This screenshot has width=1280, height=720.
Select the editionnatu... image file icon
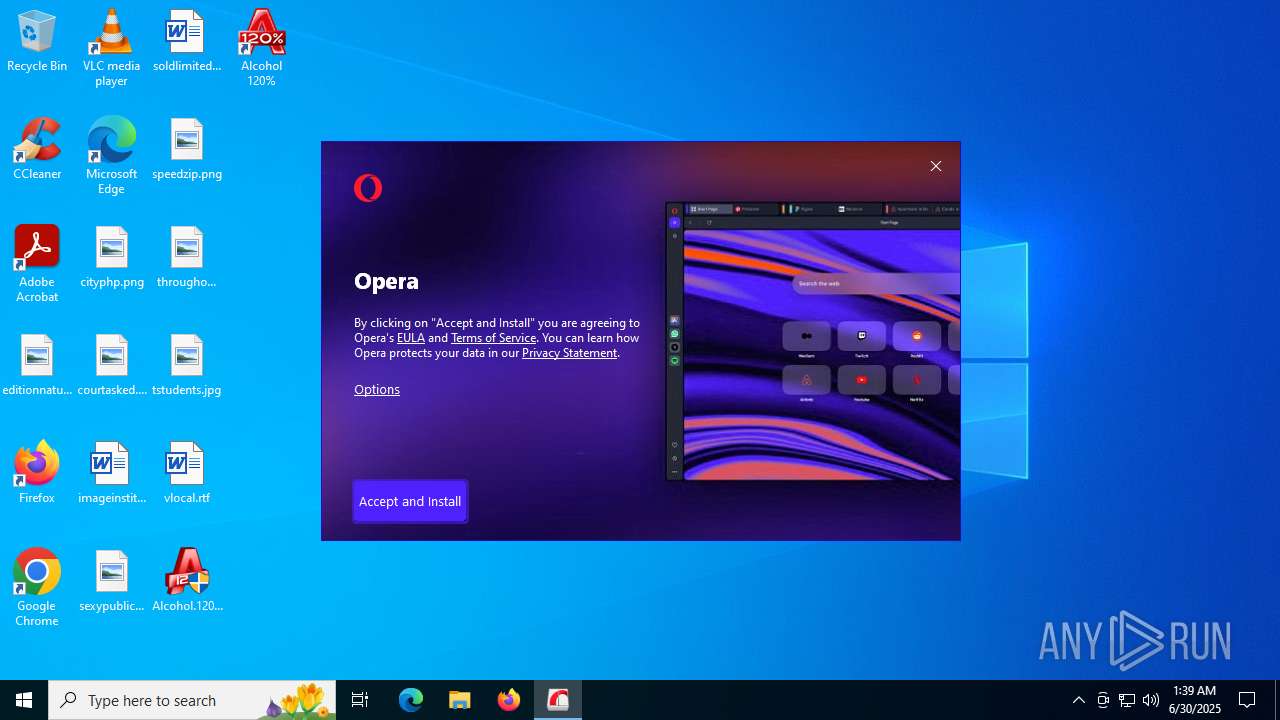[37, 365]
